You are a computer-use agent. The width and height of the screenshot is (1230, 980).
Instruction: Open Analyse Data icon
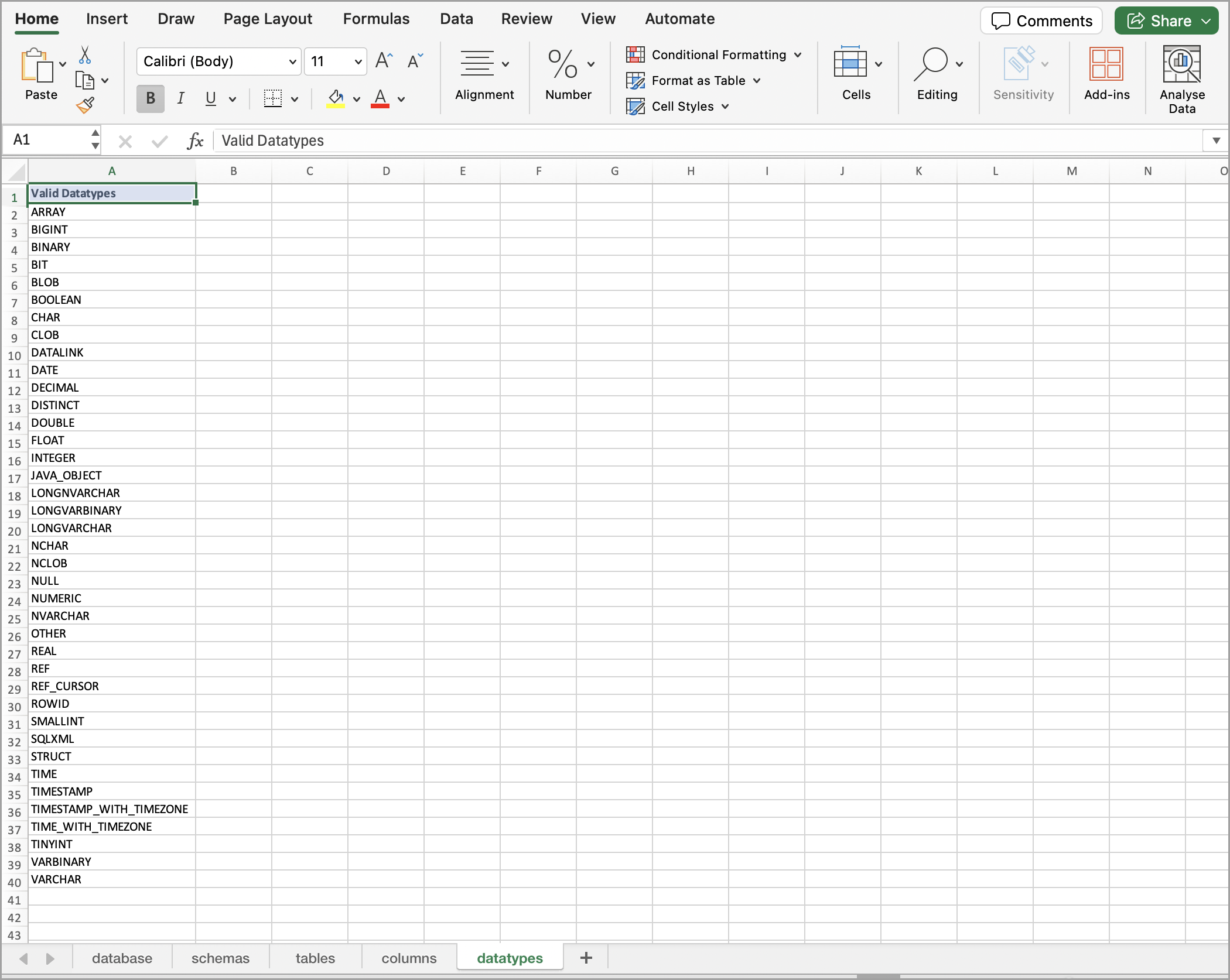point(1182,64)
